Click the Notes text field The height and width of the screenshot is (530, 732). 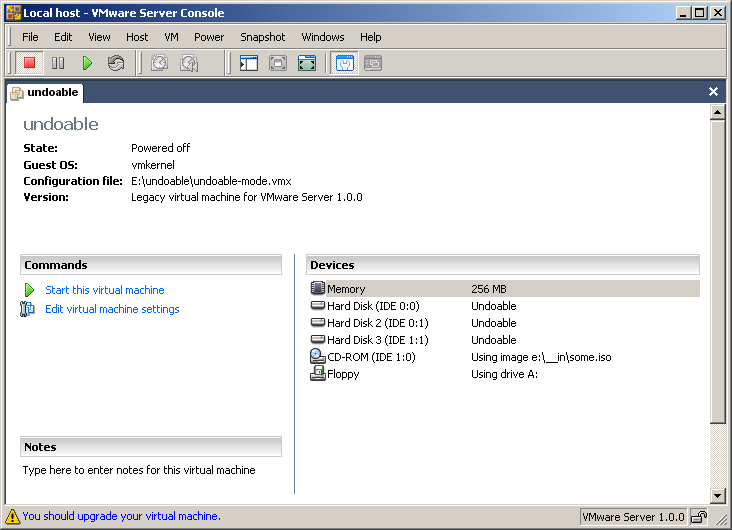click(x=150, y=470)
